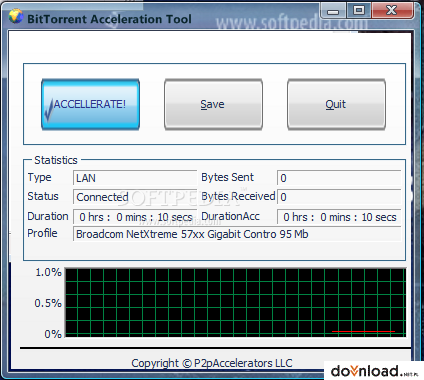Minimize the BitTorrent Acceleration Tool window

click(333, 11)
